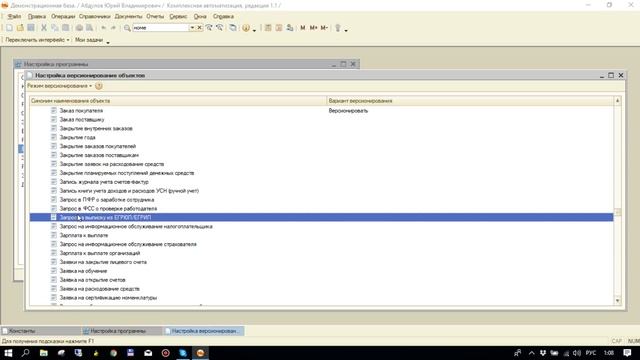Open the Справка menu
640x360 pixels.
[223, 16]
